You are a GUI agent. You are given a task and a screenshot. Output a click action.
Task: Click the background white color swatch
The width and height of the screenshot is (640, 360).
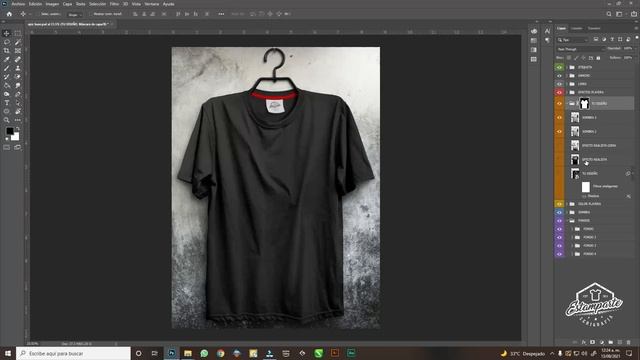(16, 138)
